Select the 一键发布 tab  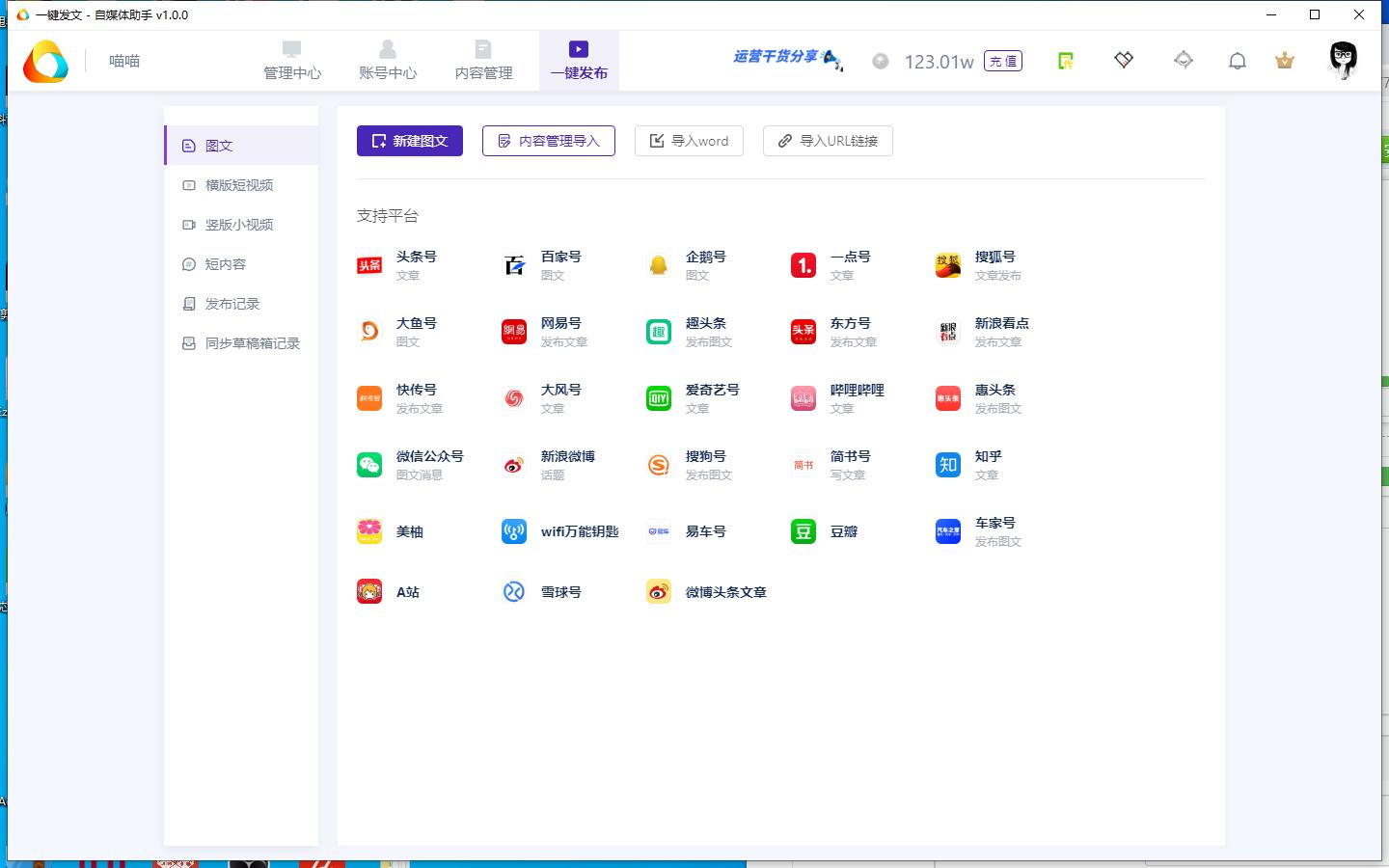[579, 61]
